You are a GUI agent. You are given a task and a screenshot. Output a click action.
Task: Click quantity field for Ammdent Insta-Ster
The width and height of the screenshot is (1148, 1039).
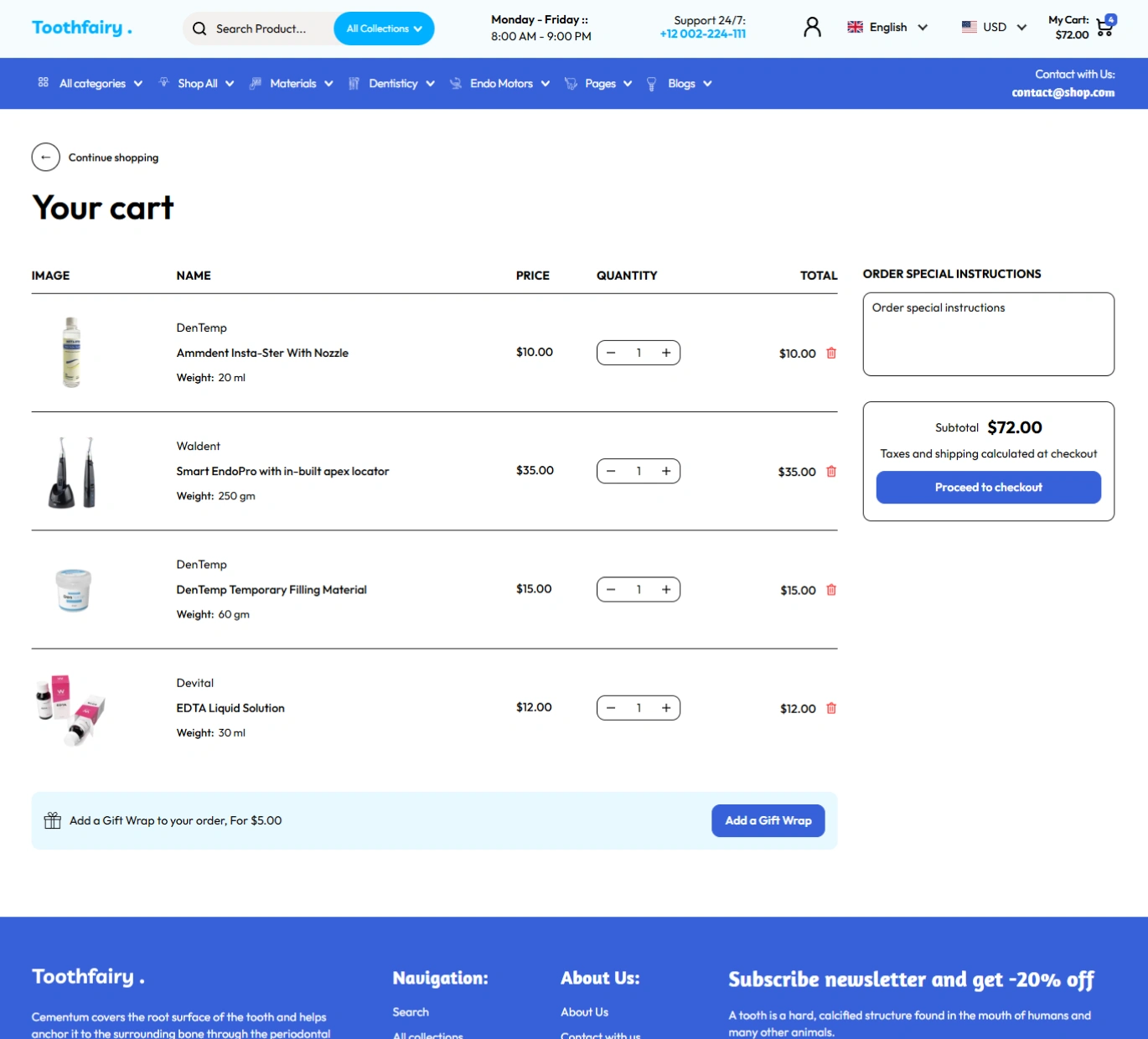click(639, 353)
